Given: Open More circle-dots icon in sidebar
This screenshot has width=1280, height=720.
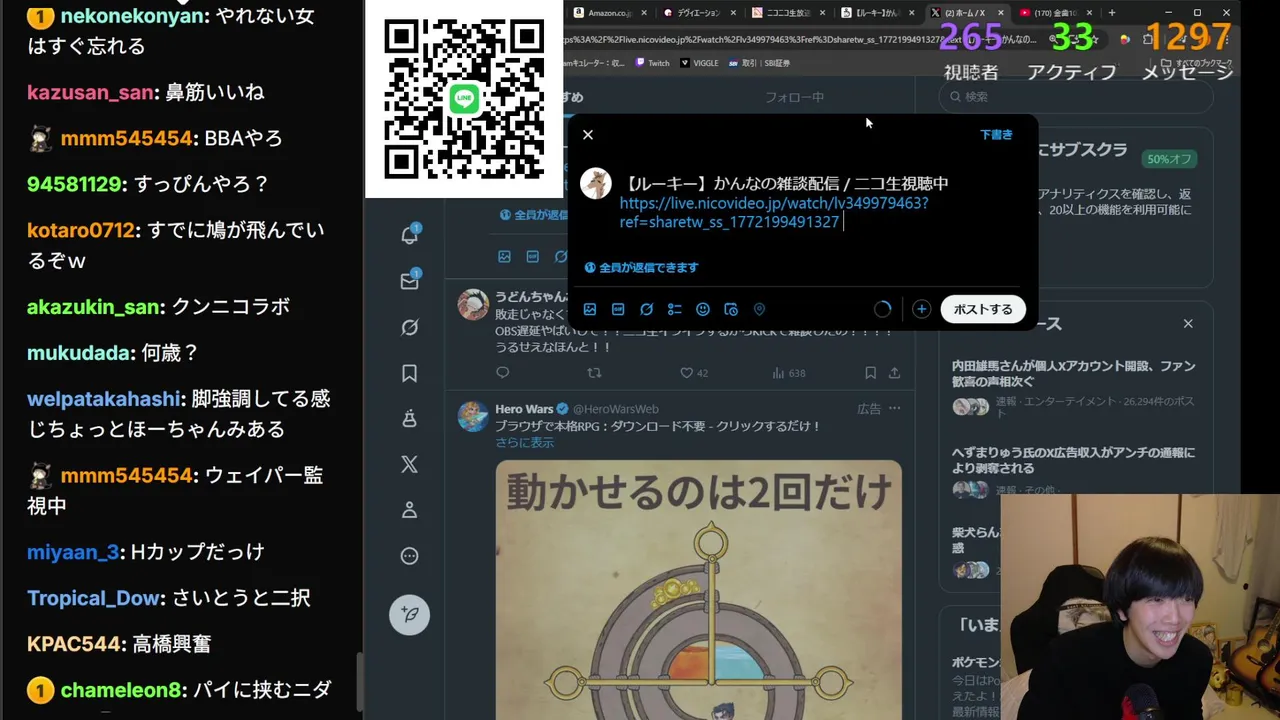Looking at the screenshot, I should (410, 556).
